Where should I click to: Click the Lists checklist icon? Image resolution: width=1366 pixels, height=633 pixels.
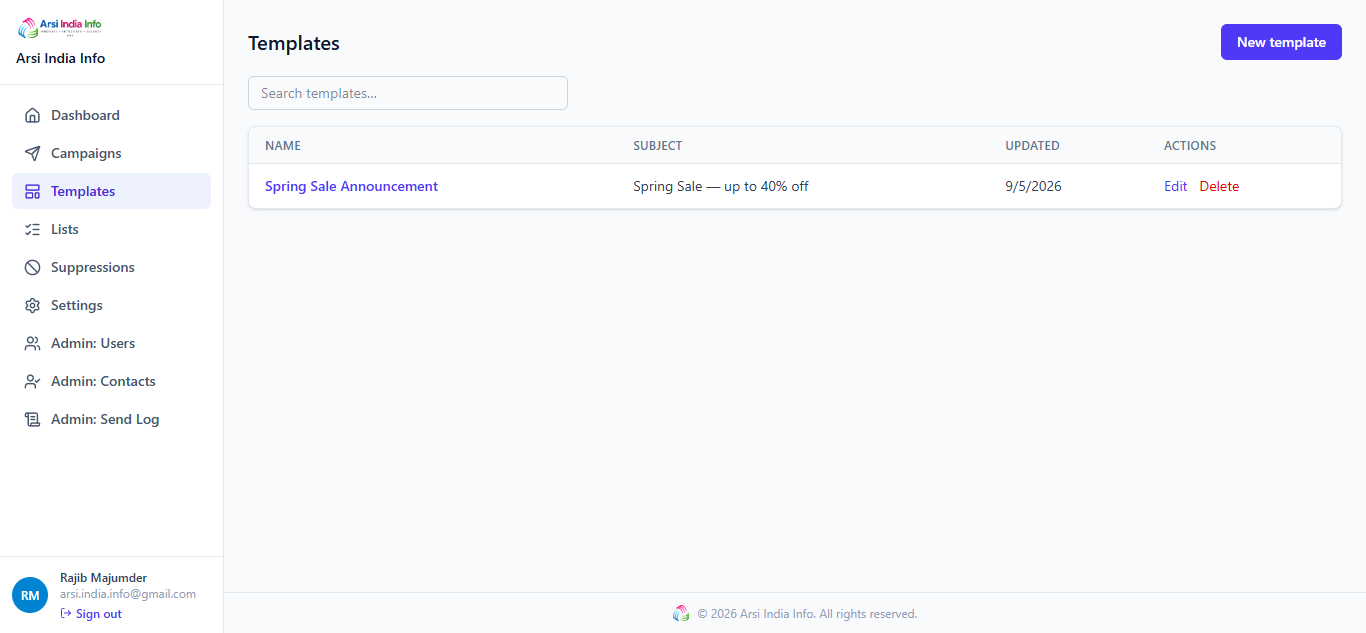(x=32, y=229)
